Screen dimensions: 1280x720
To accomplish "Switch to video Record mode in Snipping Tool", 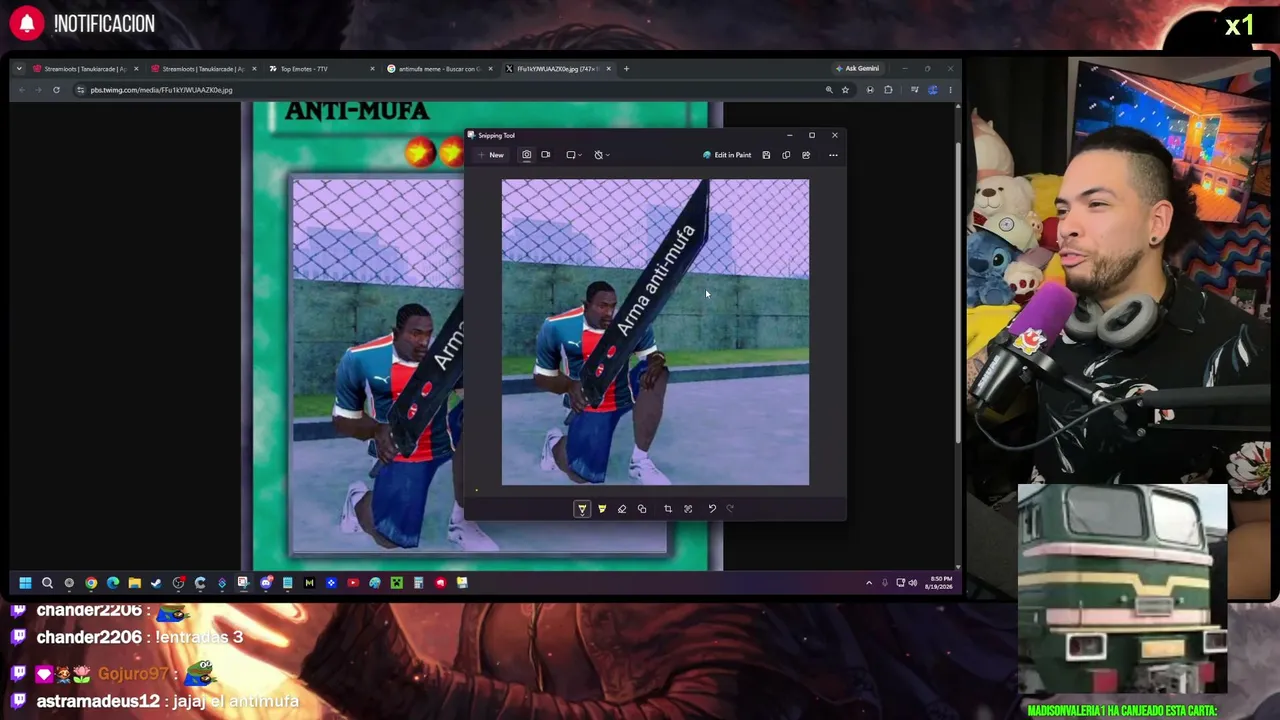I will tap(545, 155).
